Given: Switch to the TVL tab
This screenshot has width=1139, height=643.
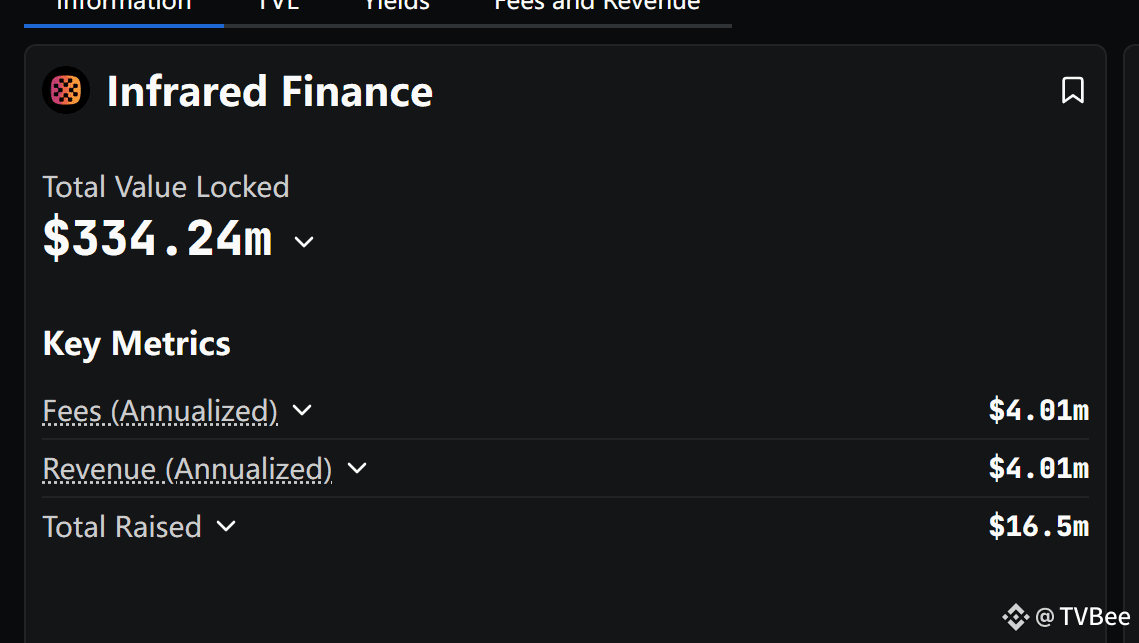Looking at the screenshot, I should [279, 6].
